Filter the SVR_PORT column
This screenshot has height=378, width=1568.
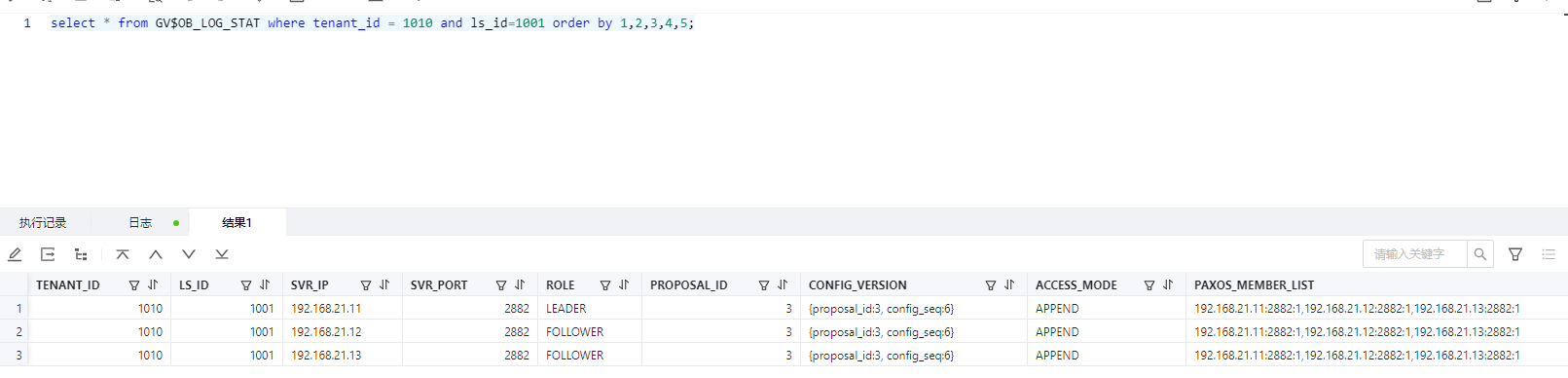(x=501, y=285)
